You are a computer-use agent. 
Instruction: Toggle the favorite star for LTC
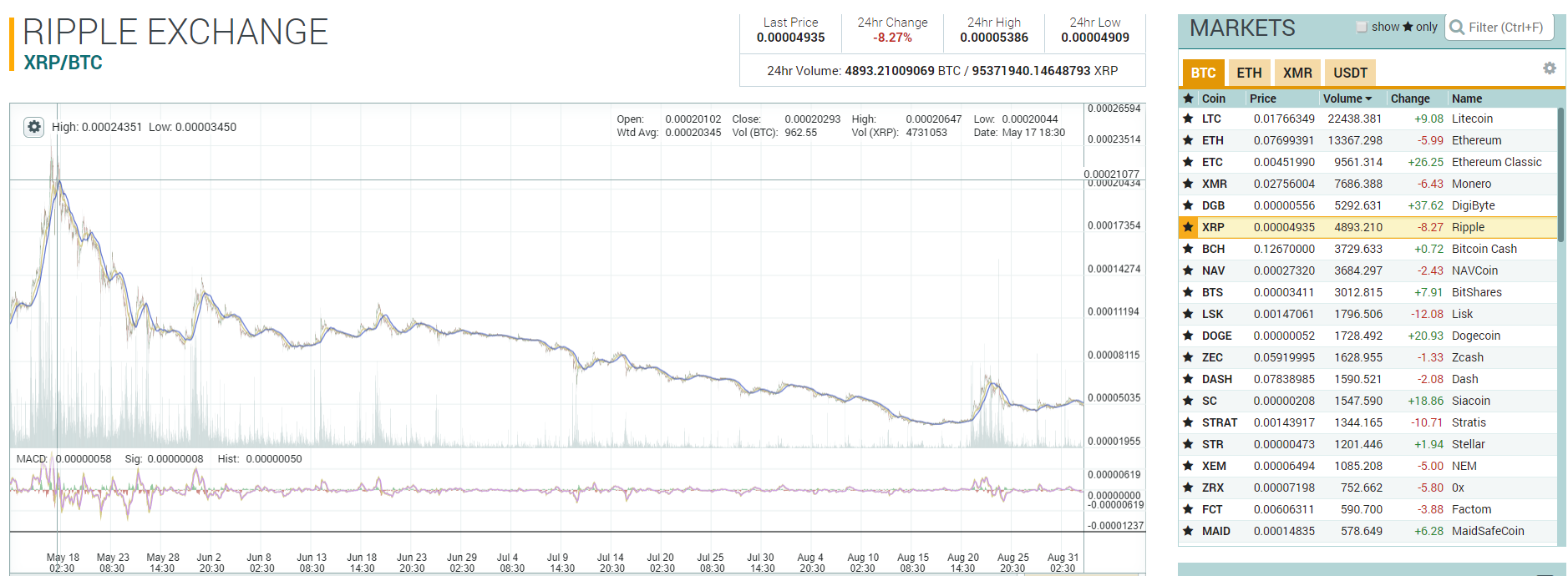point(1188,119)
